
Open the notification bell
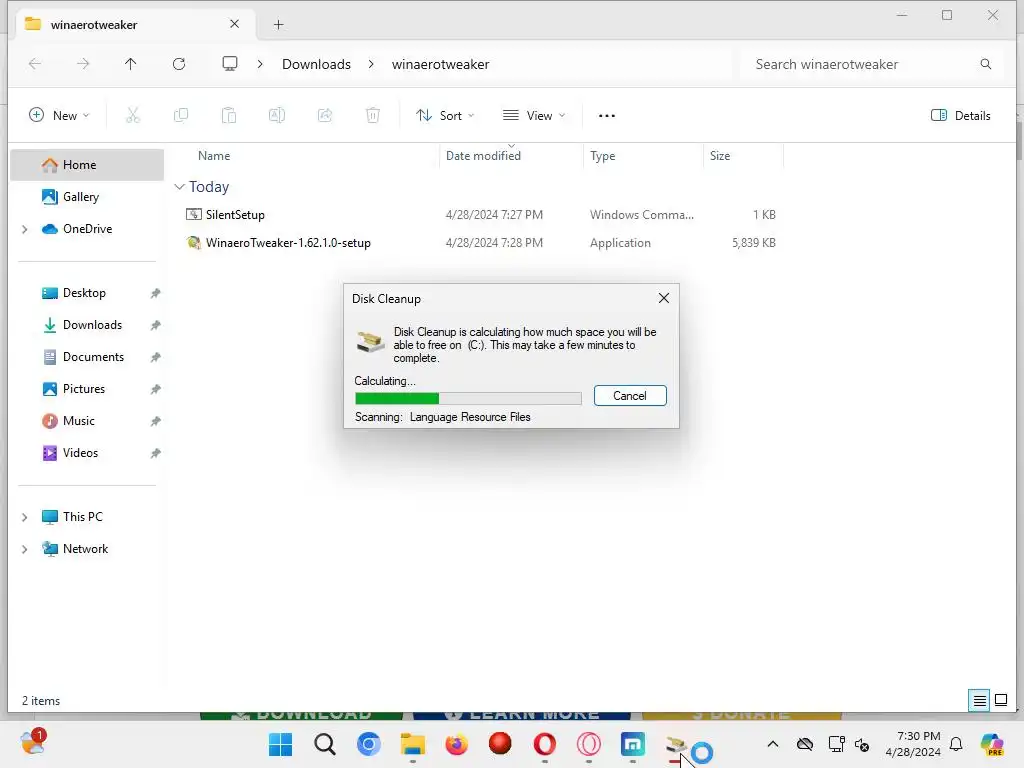pyautogui.click(x=956, y=744)
